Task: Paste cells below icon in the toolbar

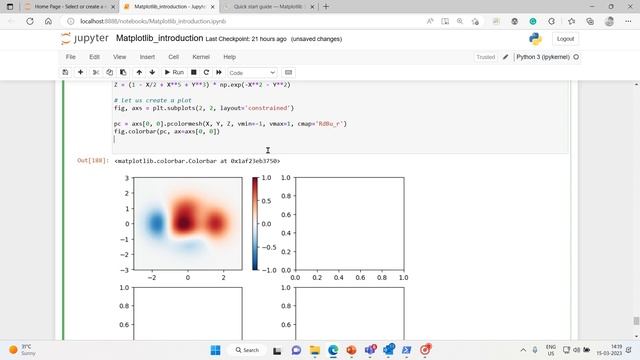Action: pos(123,72)
